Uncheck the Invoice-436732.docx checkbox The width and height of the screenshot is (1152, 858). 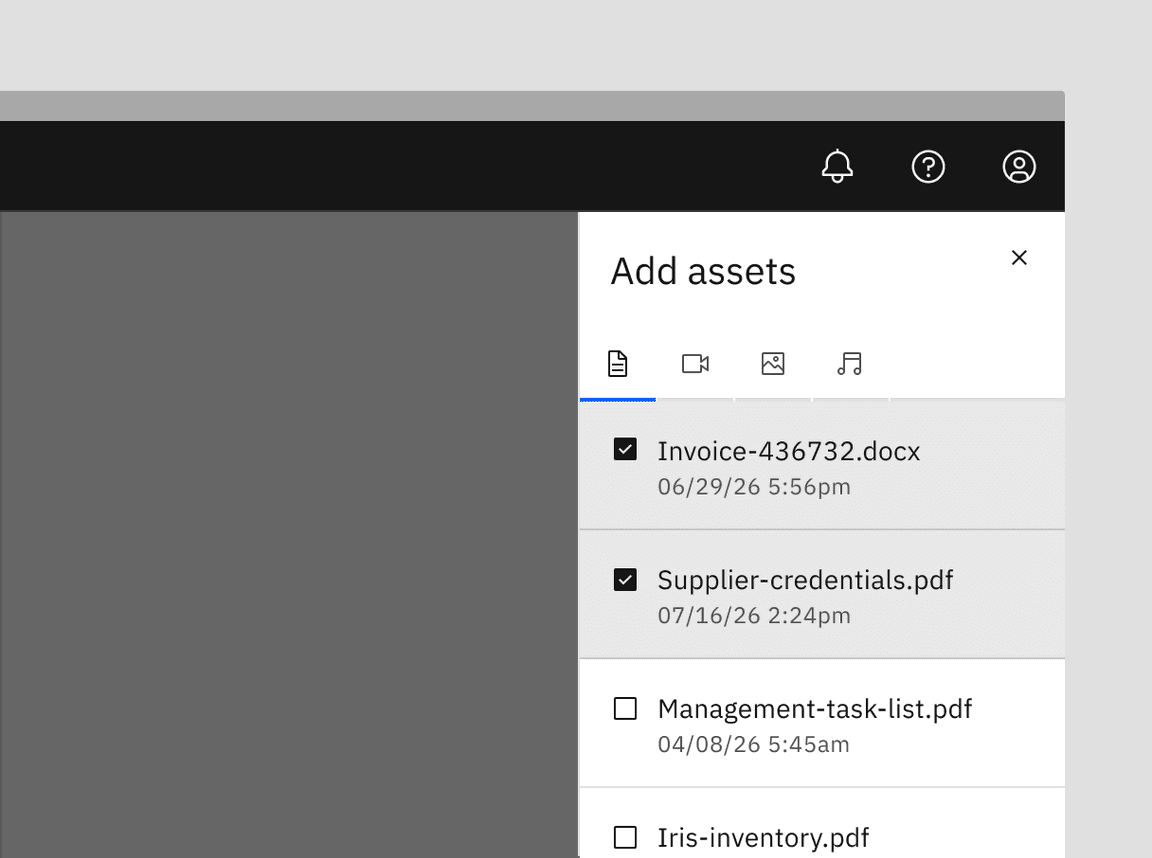pos(626,450)
